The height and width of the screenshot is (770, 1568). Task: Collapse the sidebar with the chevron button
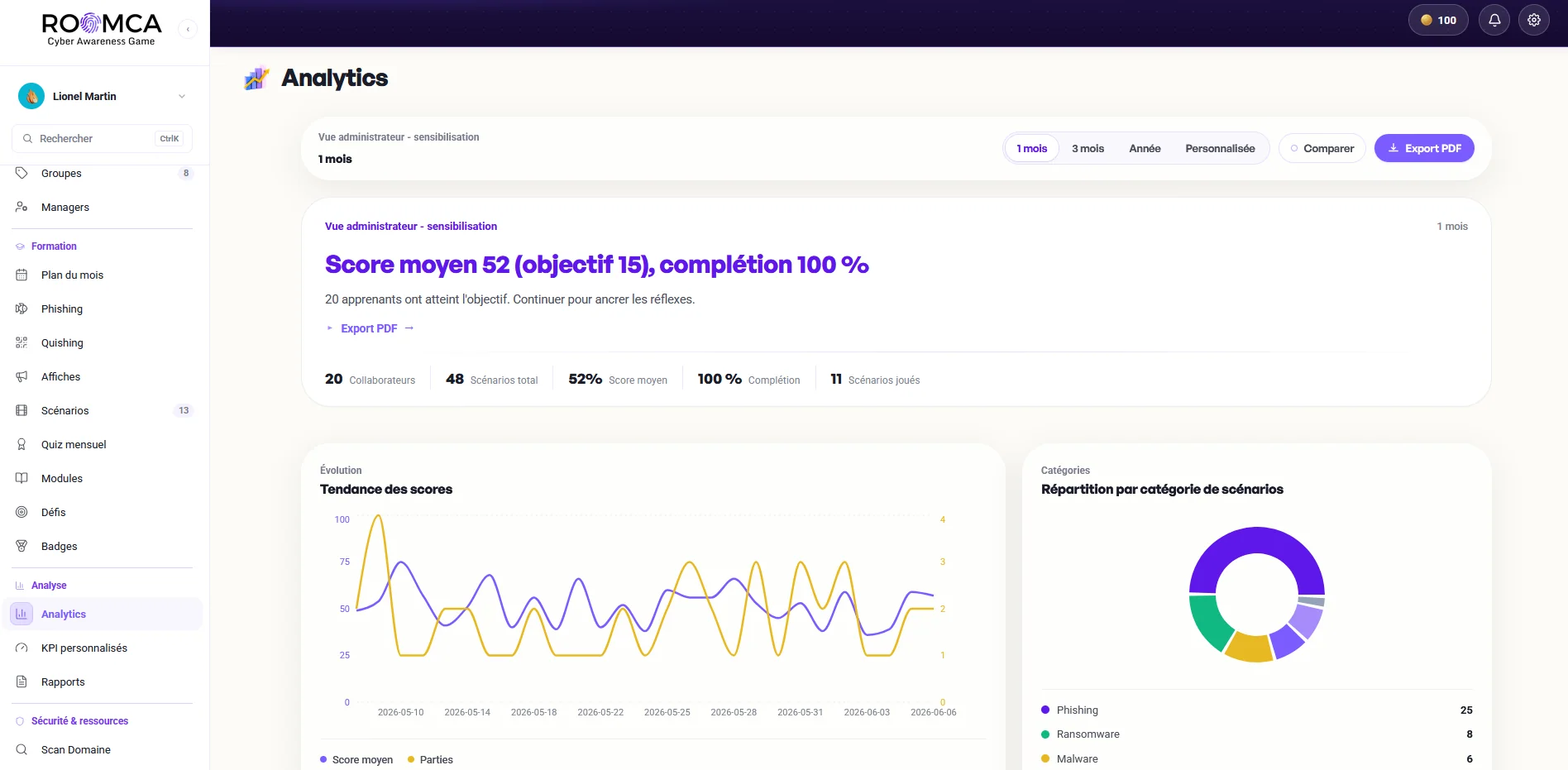[x=188, y=29]
